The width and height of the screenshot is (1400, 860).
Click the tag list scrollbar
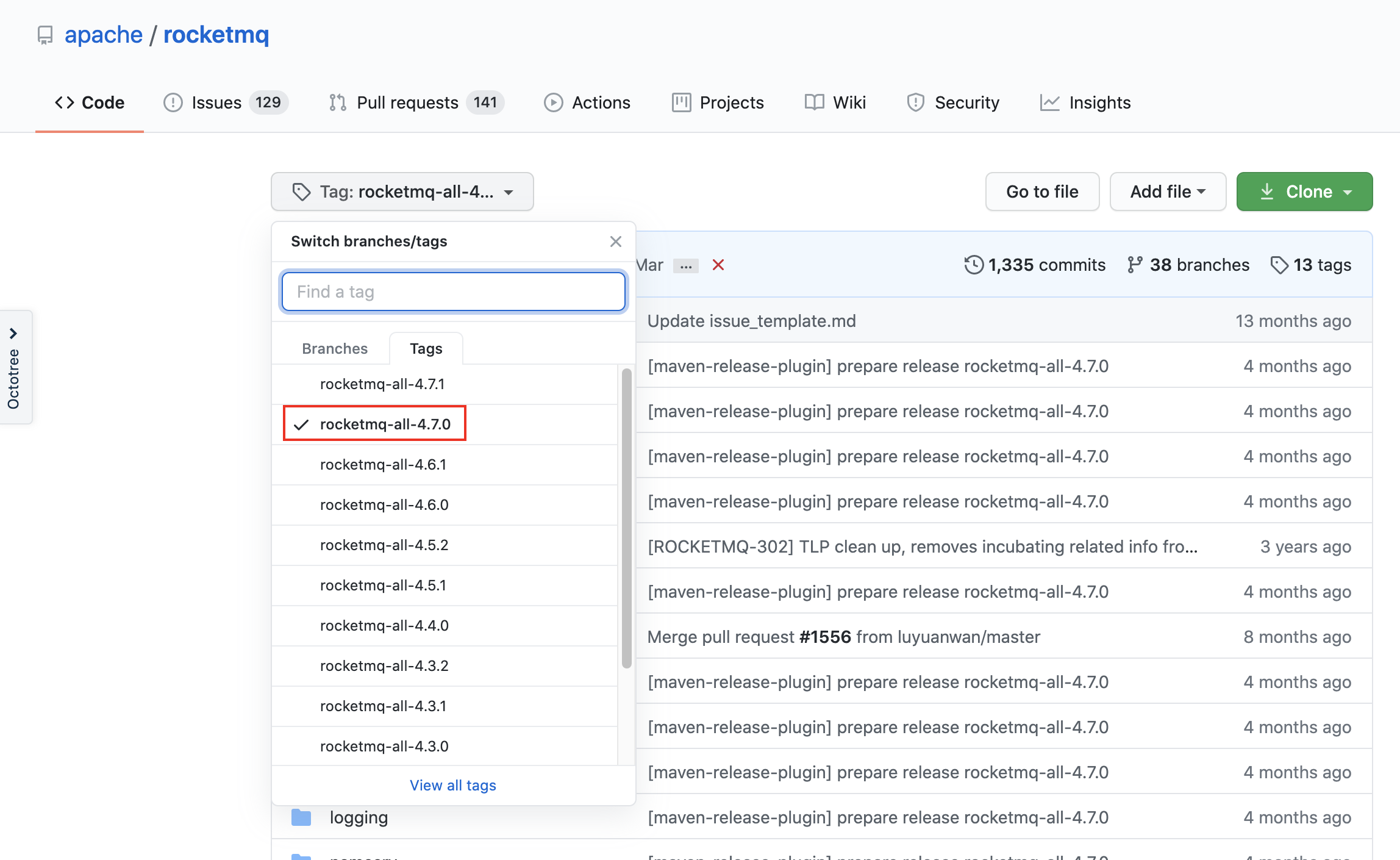[x=626, y=518]
